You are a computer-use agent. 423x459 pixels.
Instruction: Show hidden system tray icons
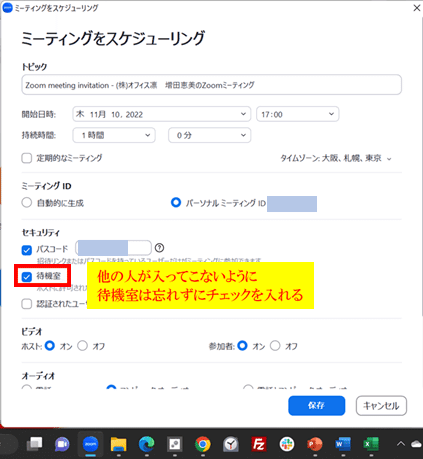(401, 444)
